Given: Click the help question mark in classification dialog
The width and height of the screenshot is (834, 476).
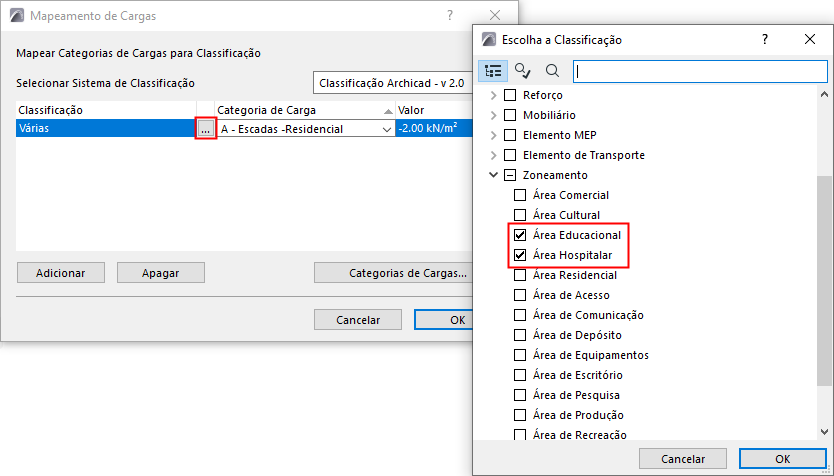Looking at the screenshot, I should [765, 39].
